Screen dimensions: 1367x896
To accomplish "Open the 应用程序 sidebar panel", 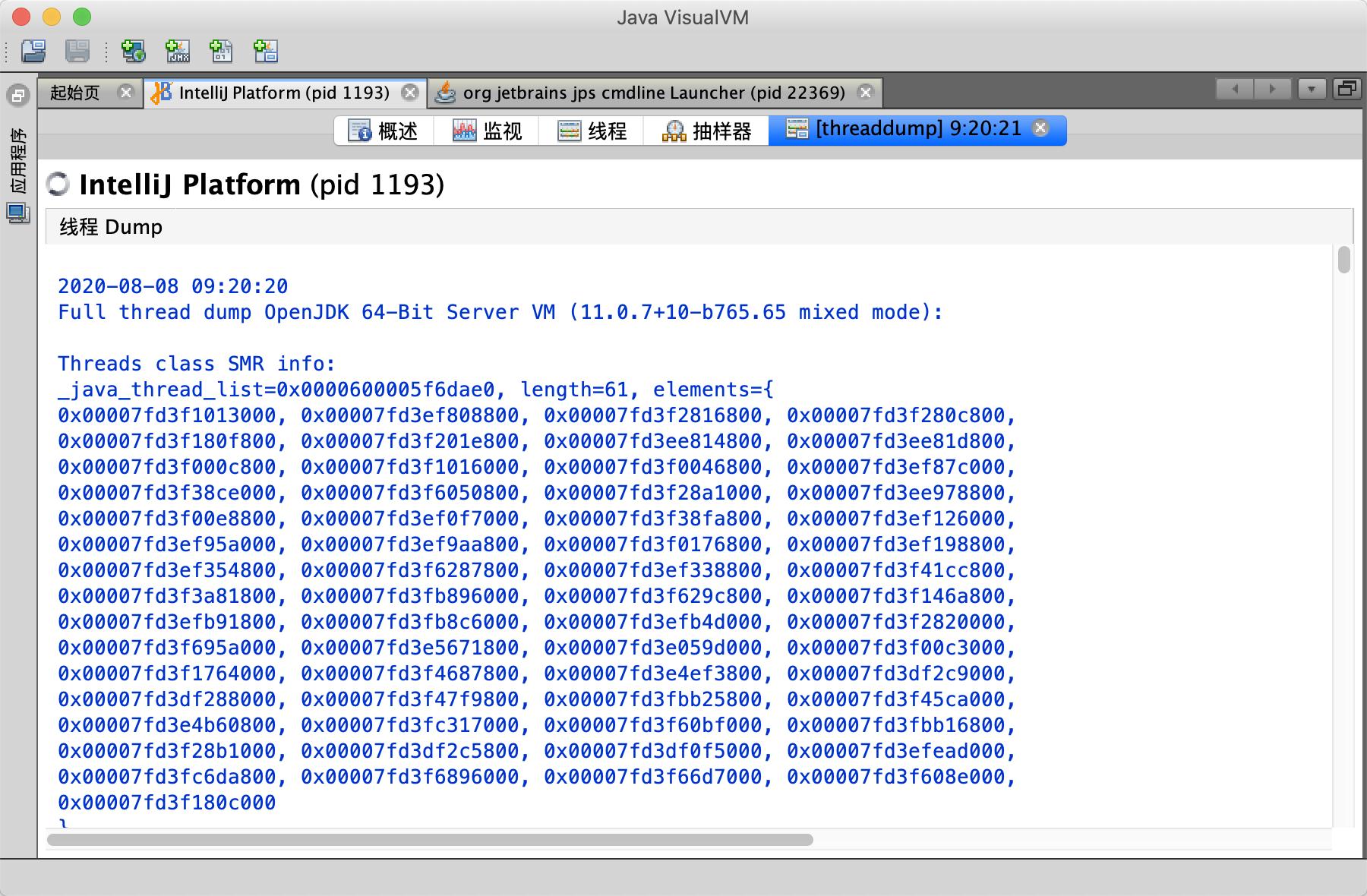I will coord(18,161).
